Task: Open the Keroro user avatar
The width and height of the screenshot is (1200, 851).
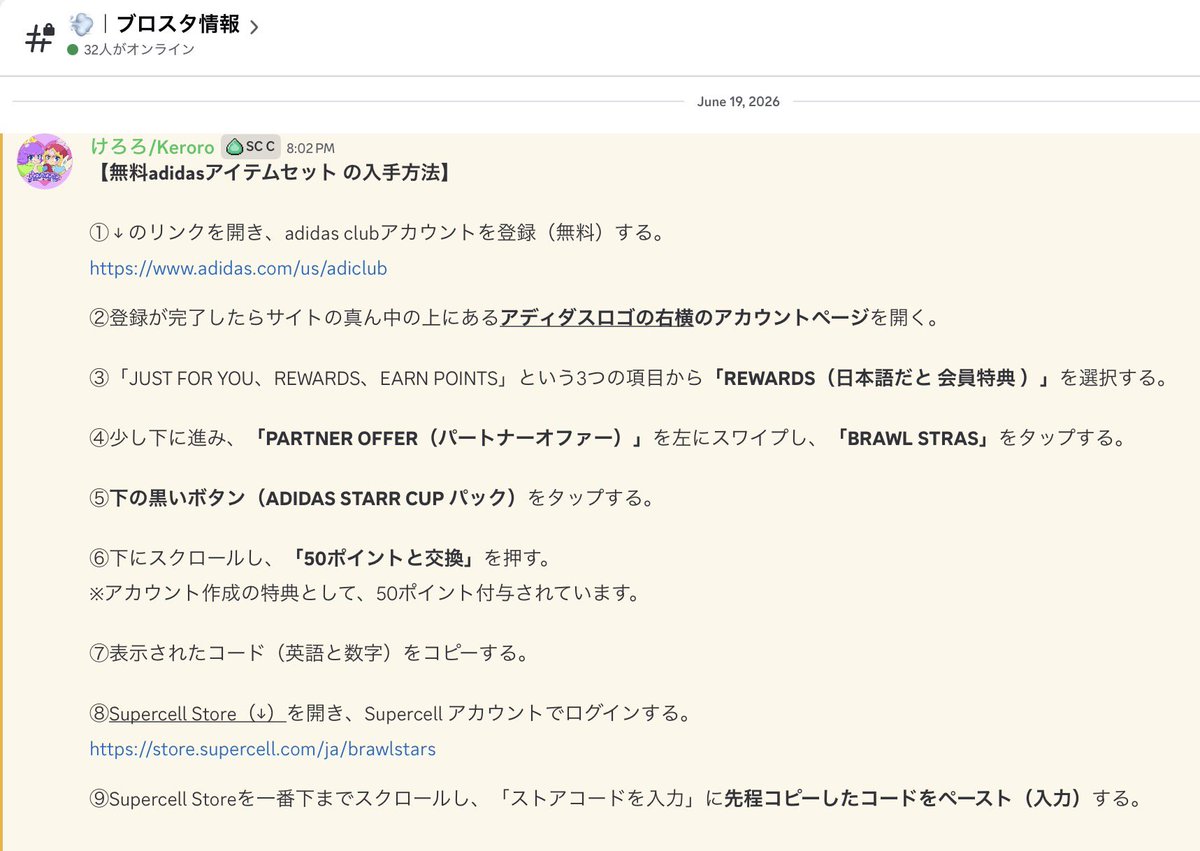Action: tap(45, 161)
